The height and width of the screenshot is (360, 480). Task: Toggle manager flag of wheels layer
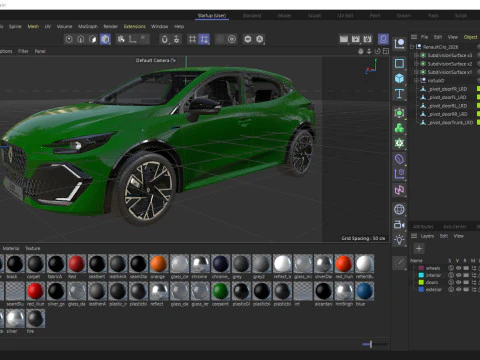click(474, 268)
